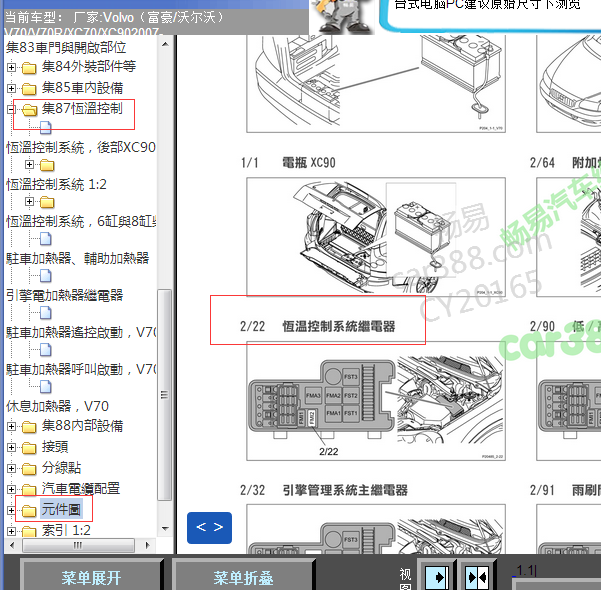Open 駐車加熱器遙控啟動 entry
The image size is (601, 590).
80,332
